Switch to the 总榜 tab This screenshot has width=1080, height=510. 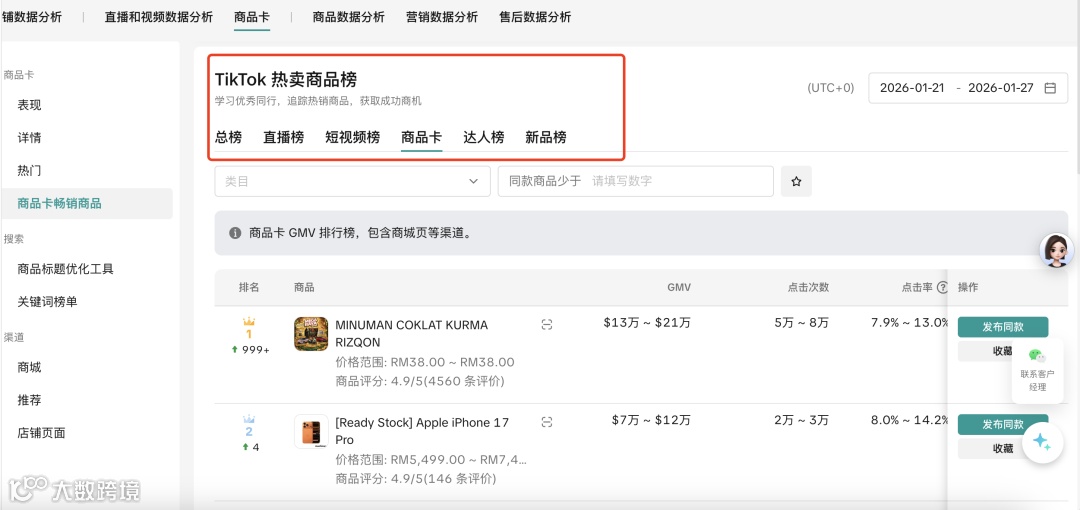point(228,137)
